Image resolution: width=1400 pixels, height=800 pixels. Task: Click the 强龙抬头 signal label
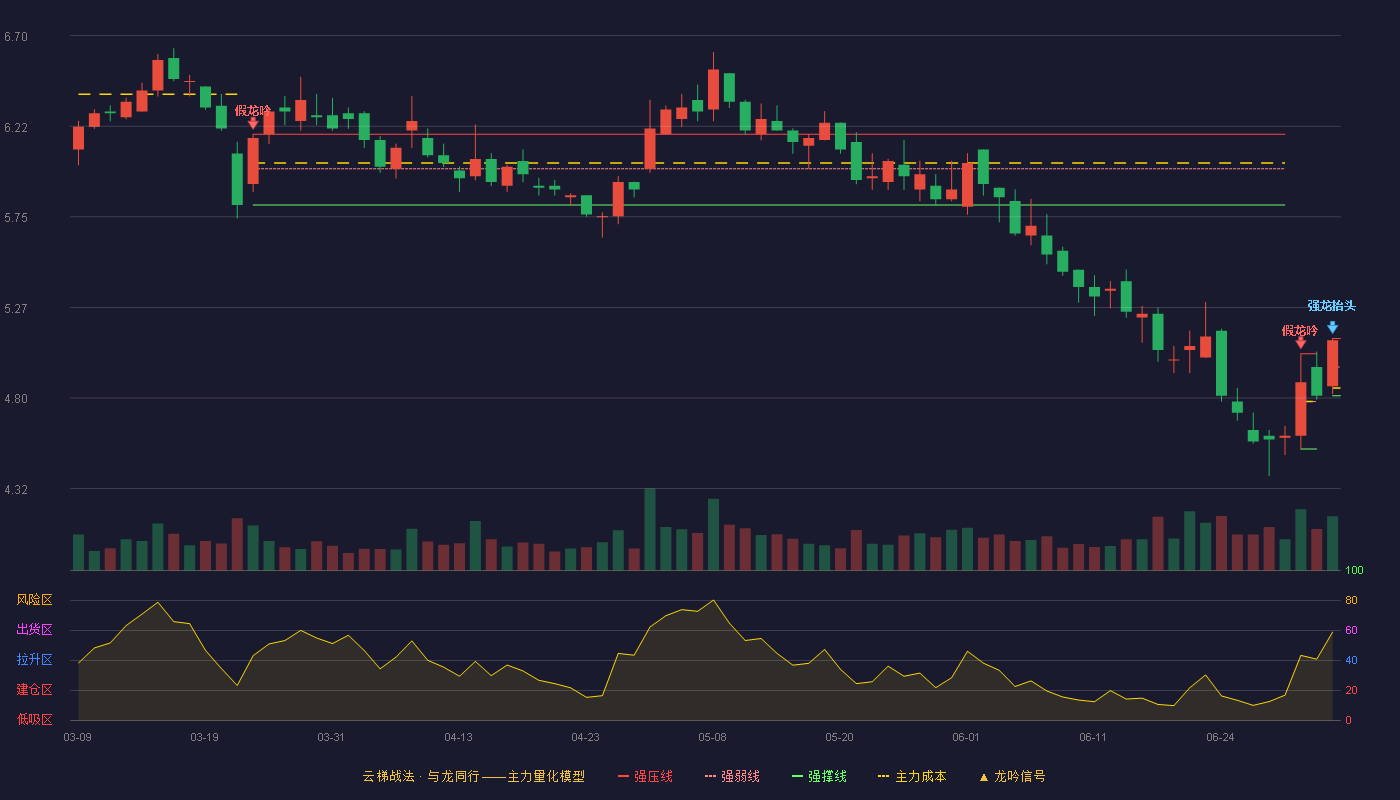click(1332, 306)
